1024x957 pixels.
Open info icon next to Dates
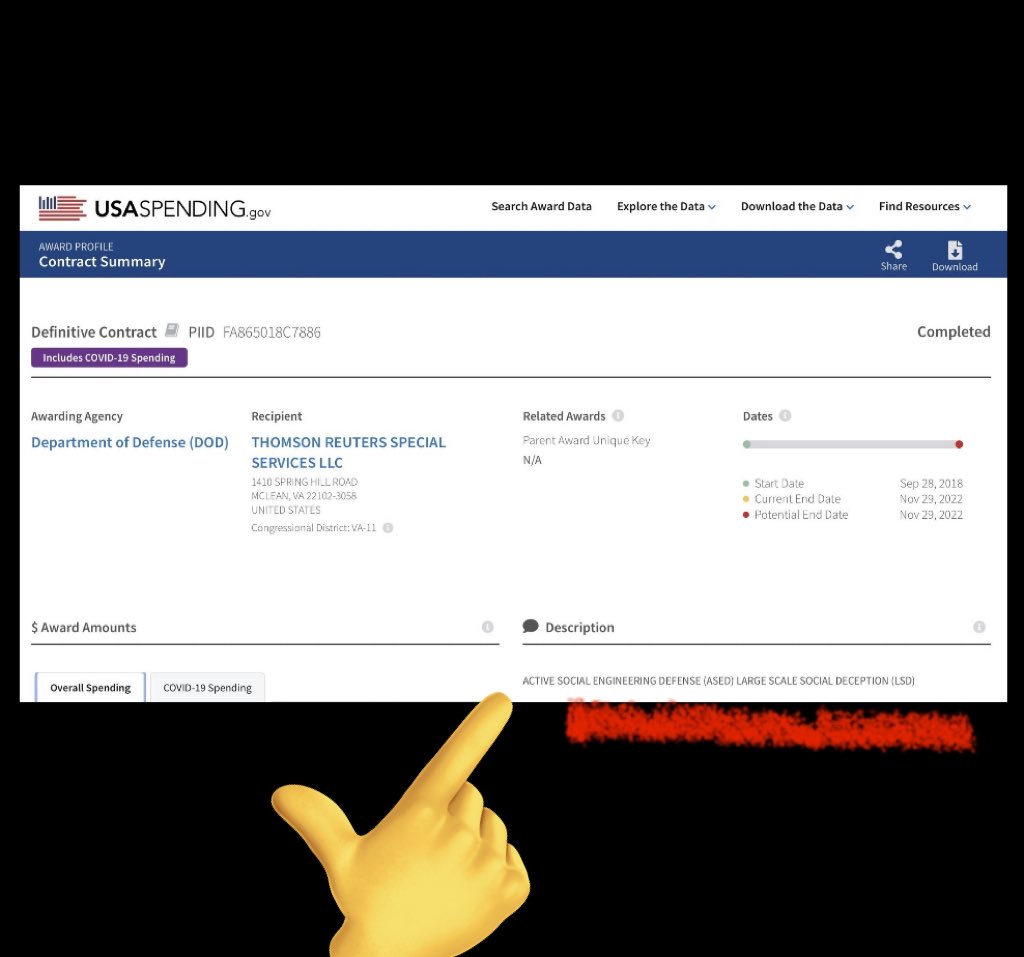(785, 415)
